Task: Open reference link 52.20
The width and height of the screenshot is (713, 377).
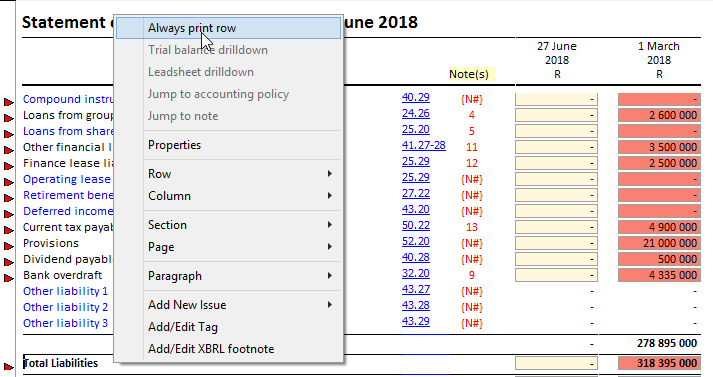Action: pyautogui.click(x=416, y=241)
